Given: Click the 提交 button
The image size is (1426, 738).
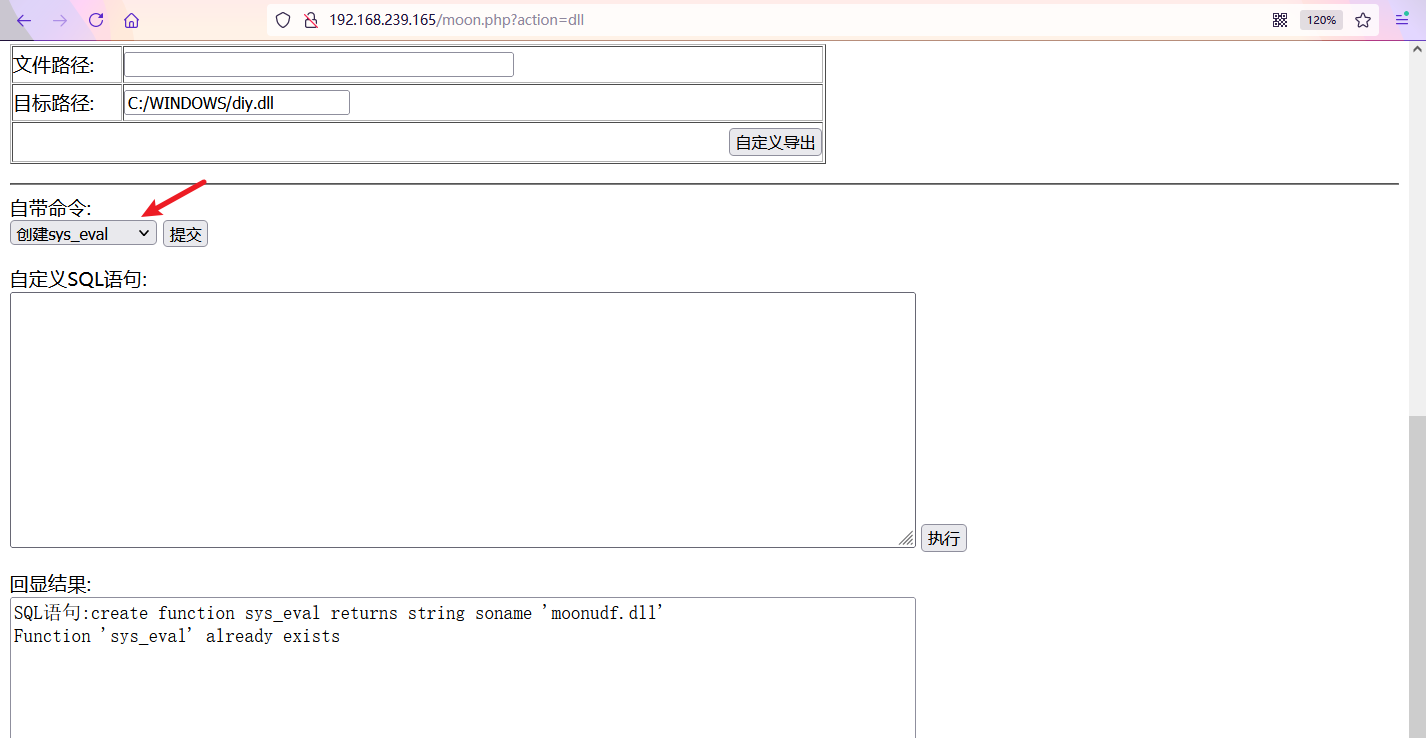Looking at the screenshot, I should (x=185, y=234).
